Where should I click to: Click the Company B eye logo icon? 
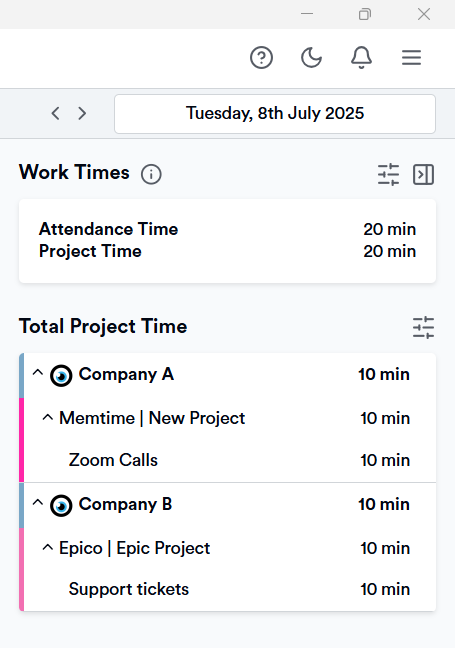[61, 505]
